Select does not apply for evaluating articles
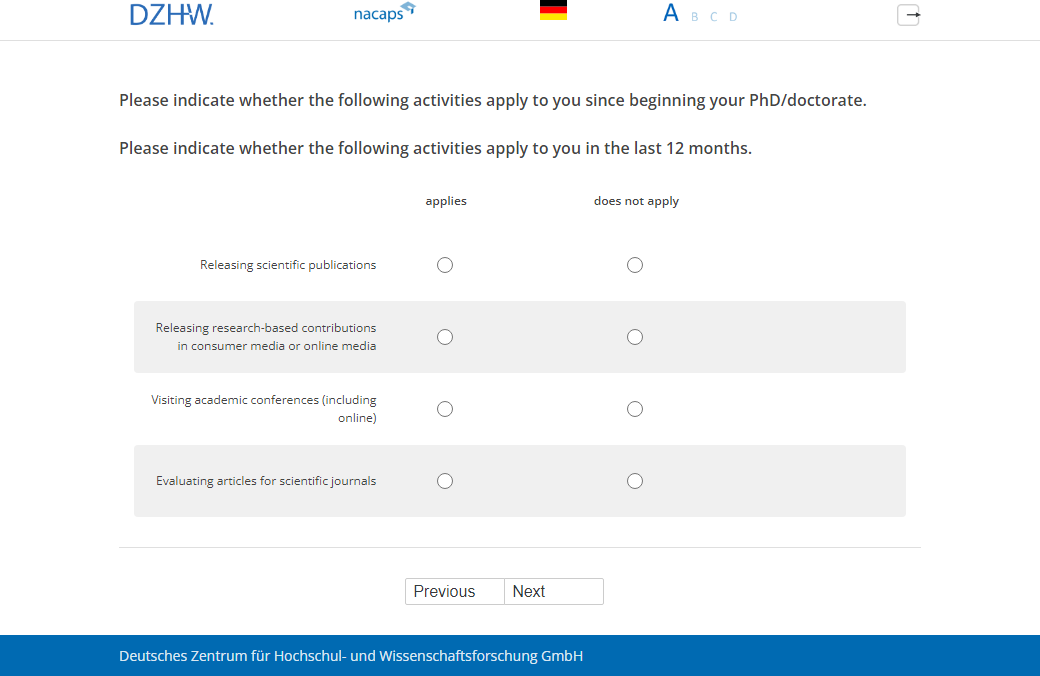This screenshot has height=676, width=1040. [635, 481]
